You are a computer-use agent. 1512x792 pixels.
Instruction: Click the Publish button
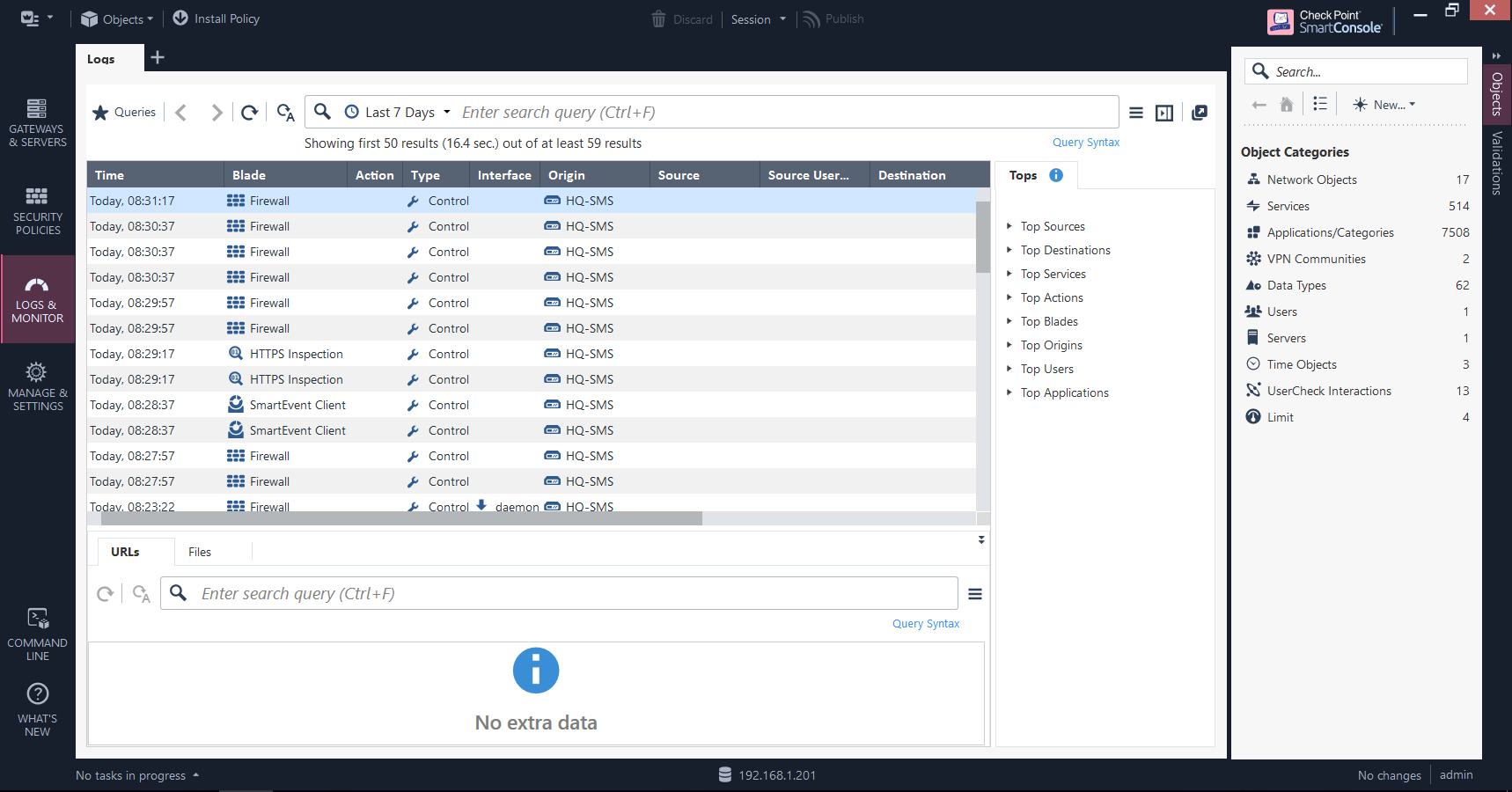click(x=833, y=18)
